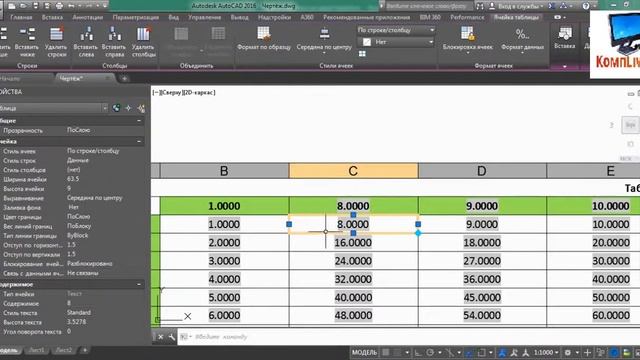
Task: Open the background fill dropdown 'Нет'
Action: (x=396, y=42)
